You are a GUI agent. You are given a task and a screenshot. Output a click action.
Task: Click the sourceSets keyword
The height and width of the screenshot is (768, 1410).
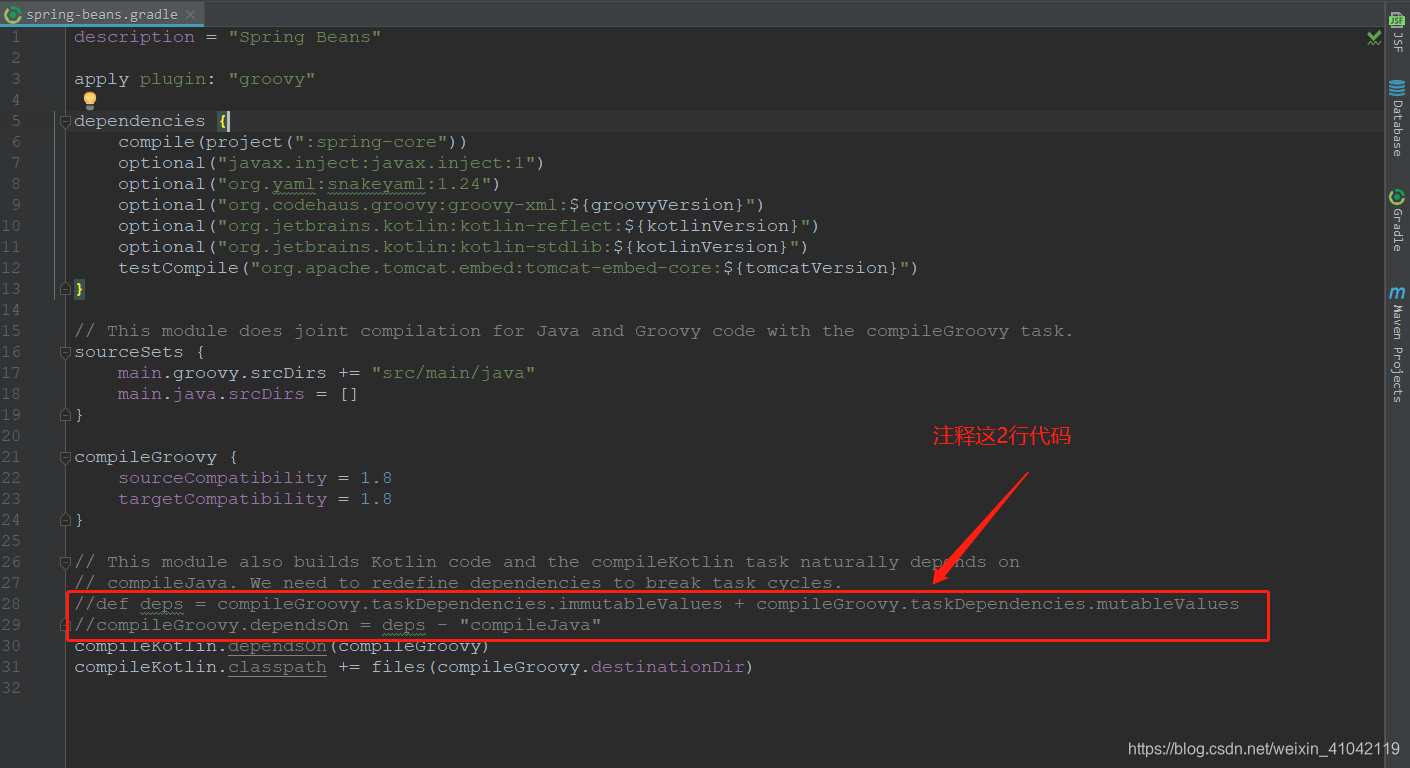(x=129, y=352)
